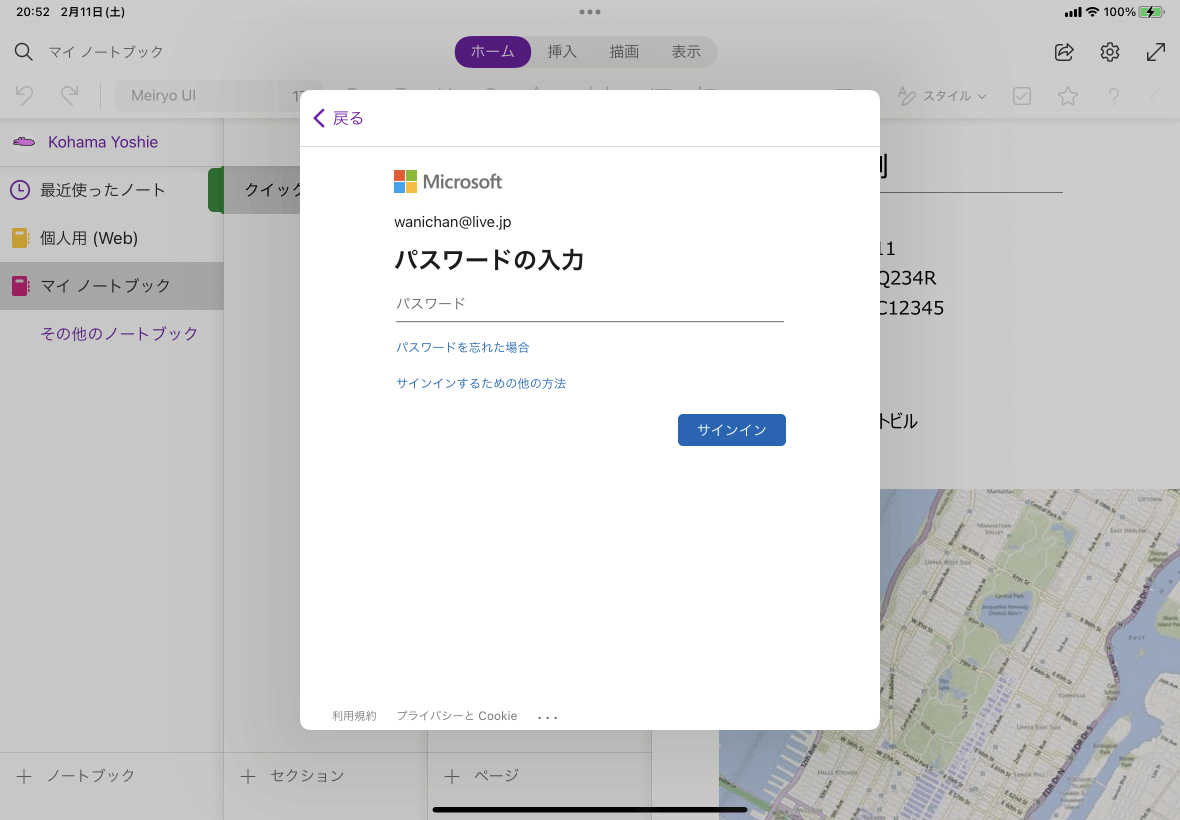Switch to the 挿入 tab

562,51
